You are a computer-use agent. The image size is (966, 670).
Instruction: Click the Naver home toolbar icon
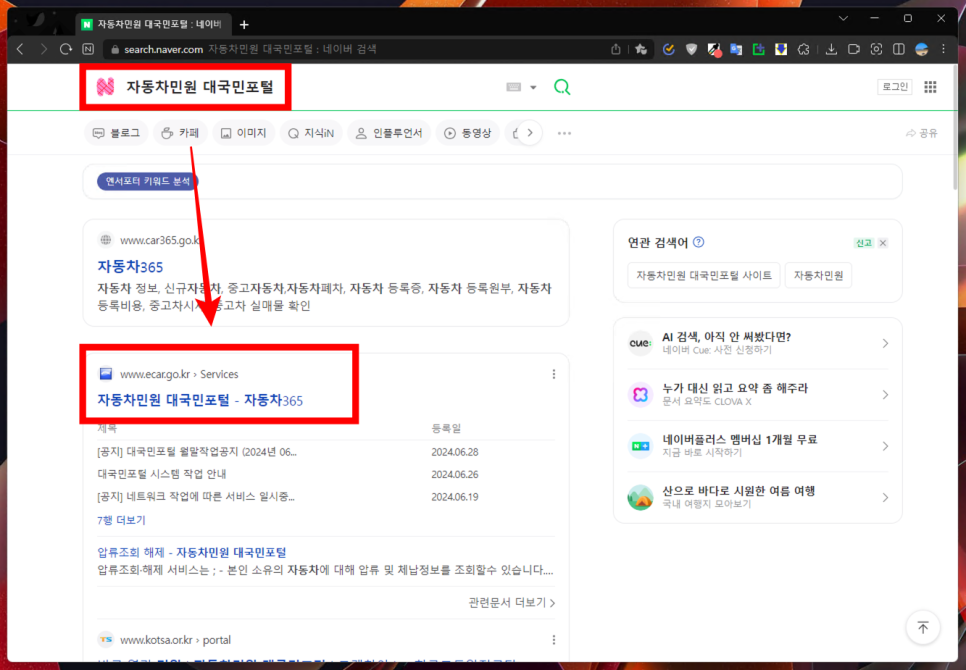[x=88, y=49]
